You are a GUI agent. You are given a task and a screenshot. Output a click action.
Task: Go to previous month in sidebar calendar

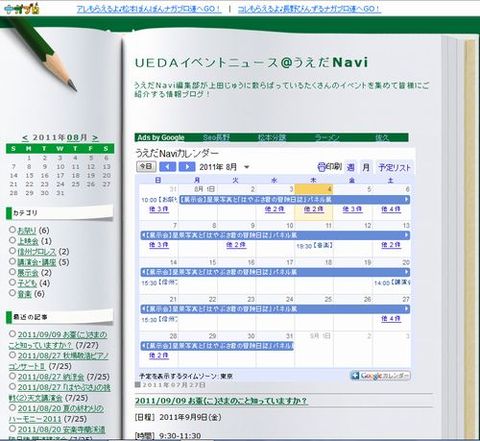coord(25,137)
